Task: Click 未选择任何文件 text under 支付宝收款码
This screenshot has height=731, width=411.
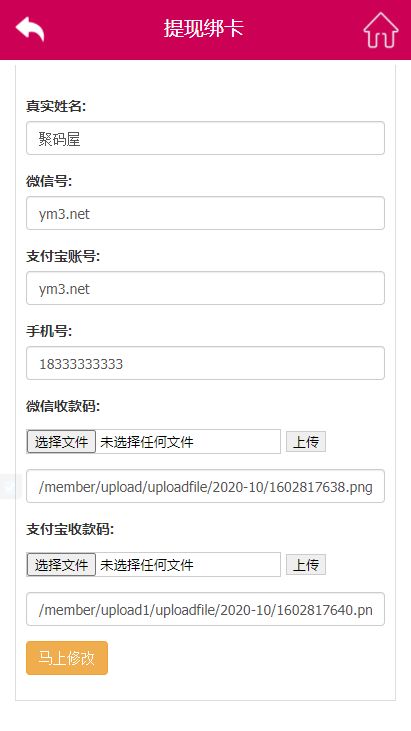Action: (147, 565)
